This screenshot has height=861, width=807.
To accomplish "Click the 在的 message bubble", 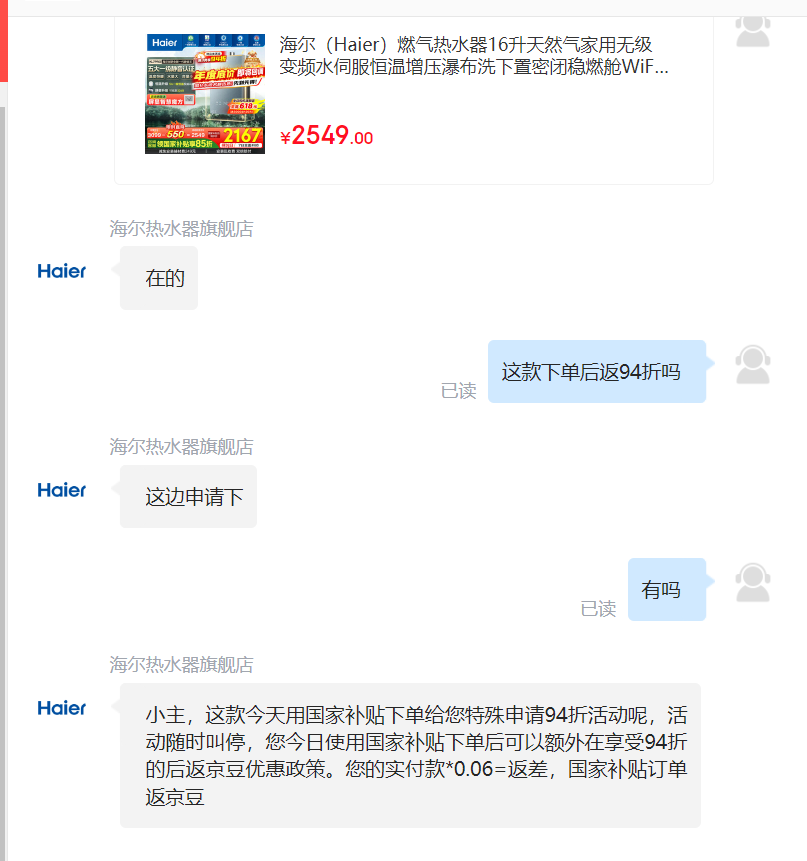I will tap(159, 278).
